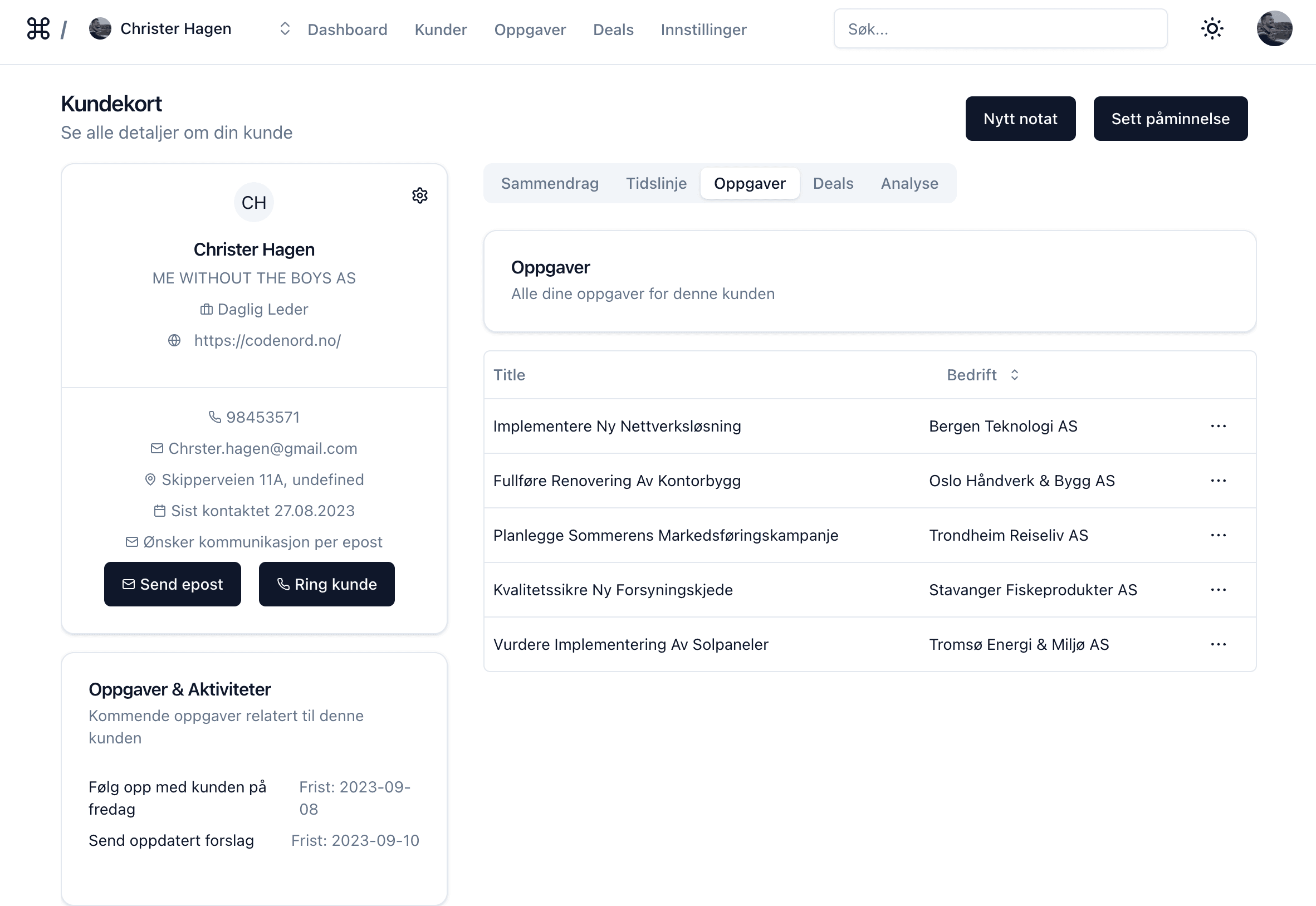The height and width of the screenshot is (906, 1316).
Task: Open the Kunder navigation item
Action: (441, 30)
